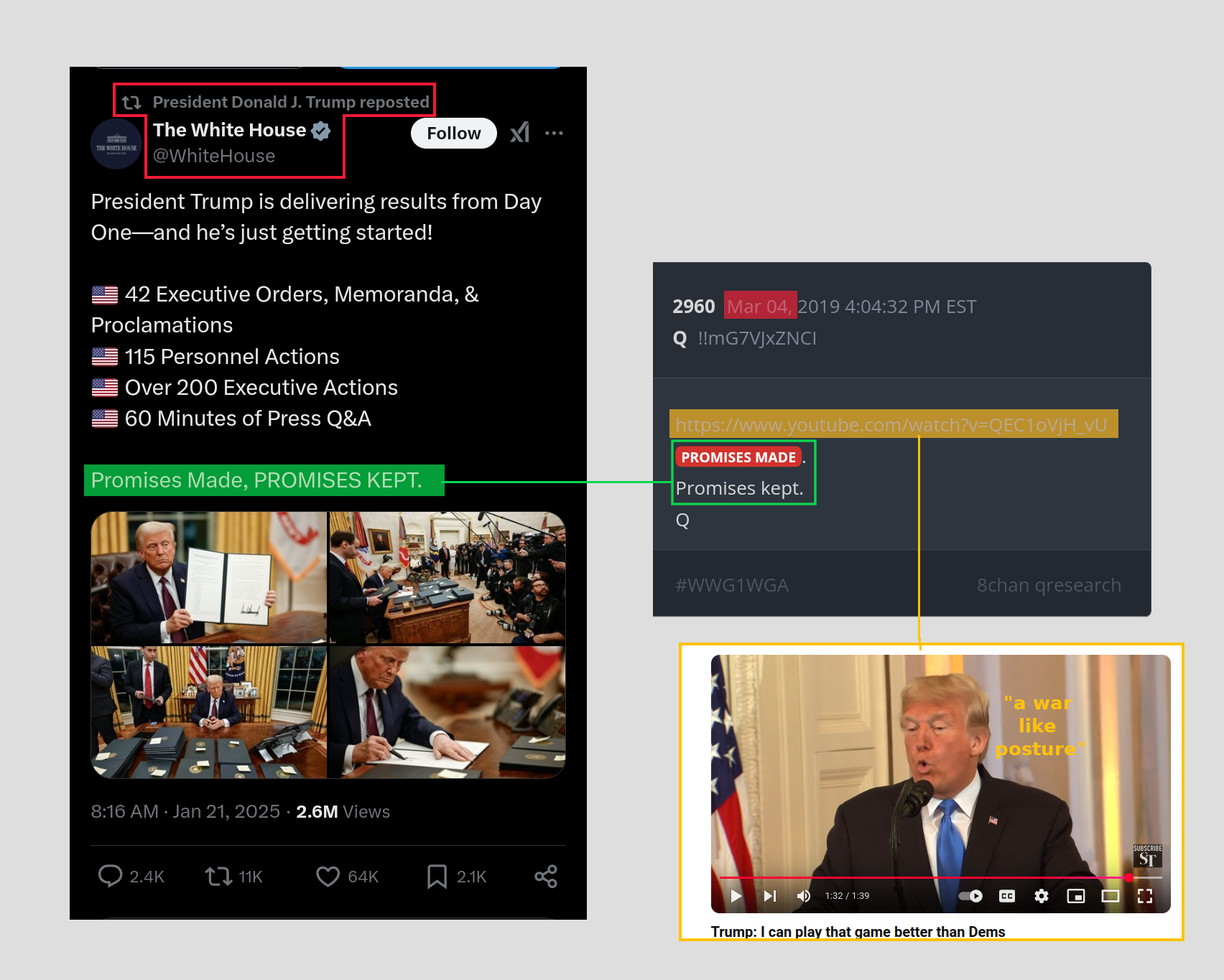Screen dimensions: 1224x980
Task: Open video settings gear
Action: (x=1042, y=895)
